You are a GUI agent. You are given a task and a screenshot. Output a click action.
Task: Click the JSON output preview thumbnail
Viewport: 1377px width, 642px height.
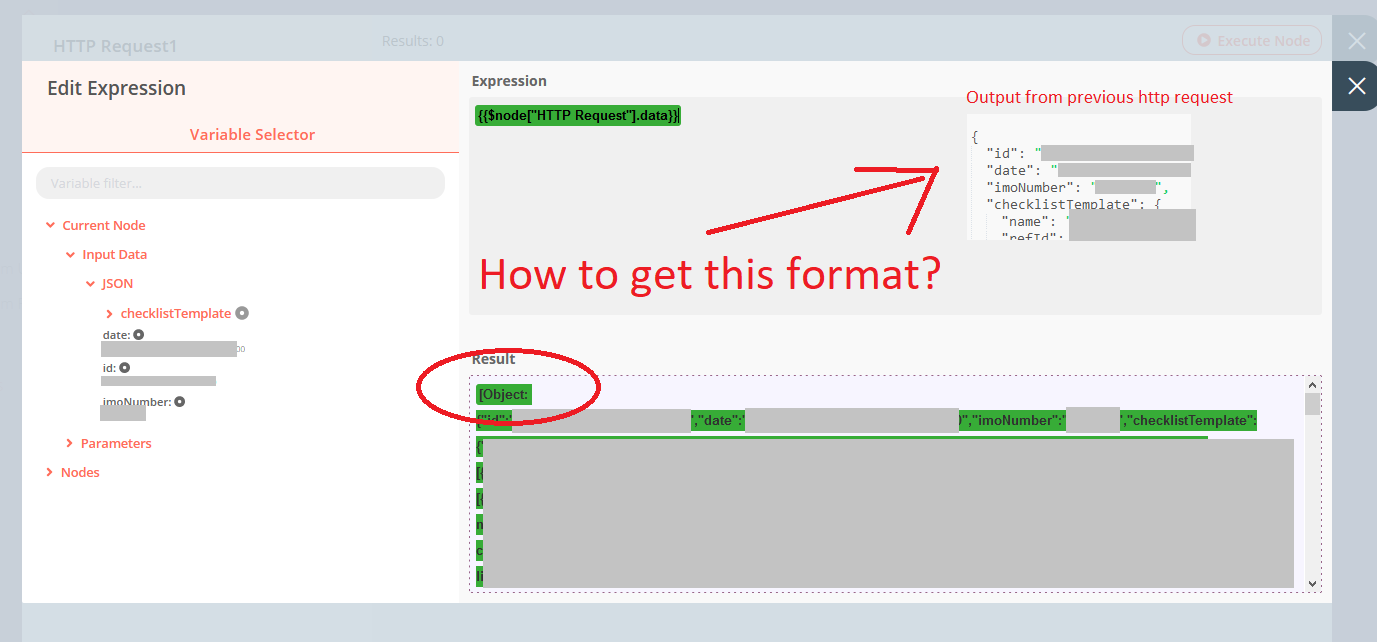click(1081, 177)
